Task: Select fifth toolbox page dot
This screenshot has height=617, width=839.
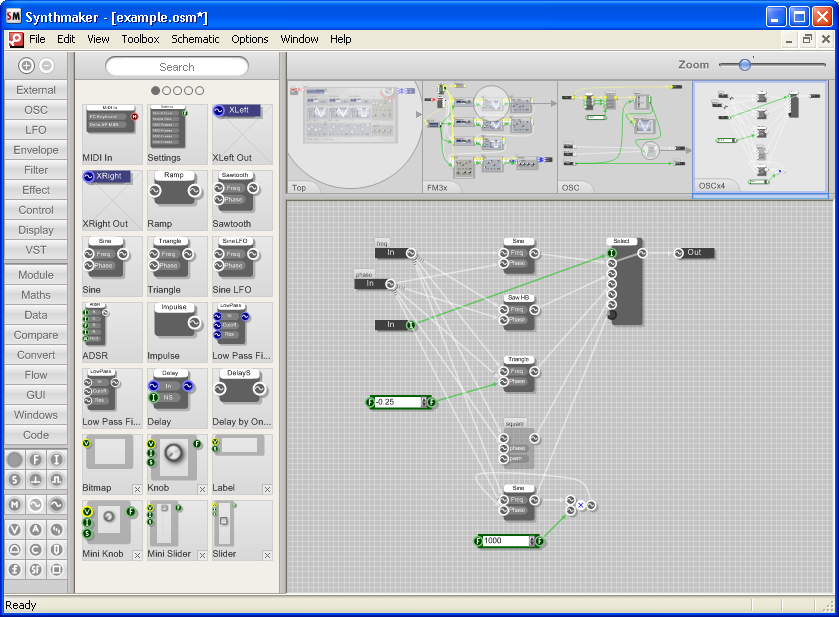Action: (200, 90)
